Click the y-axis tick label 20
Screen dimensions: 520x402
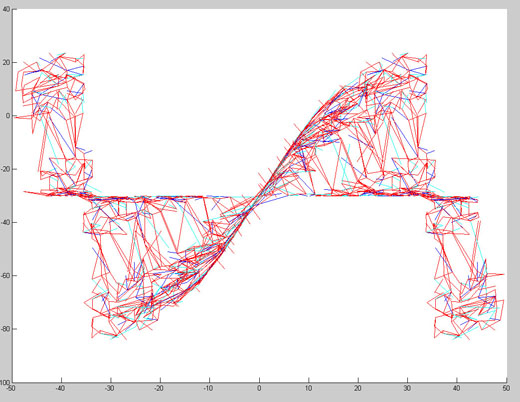(6, 63)
